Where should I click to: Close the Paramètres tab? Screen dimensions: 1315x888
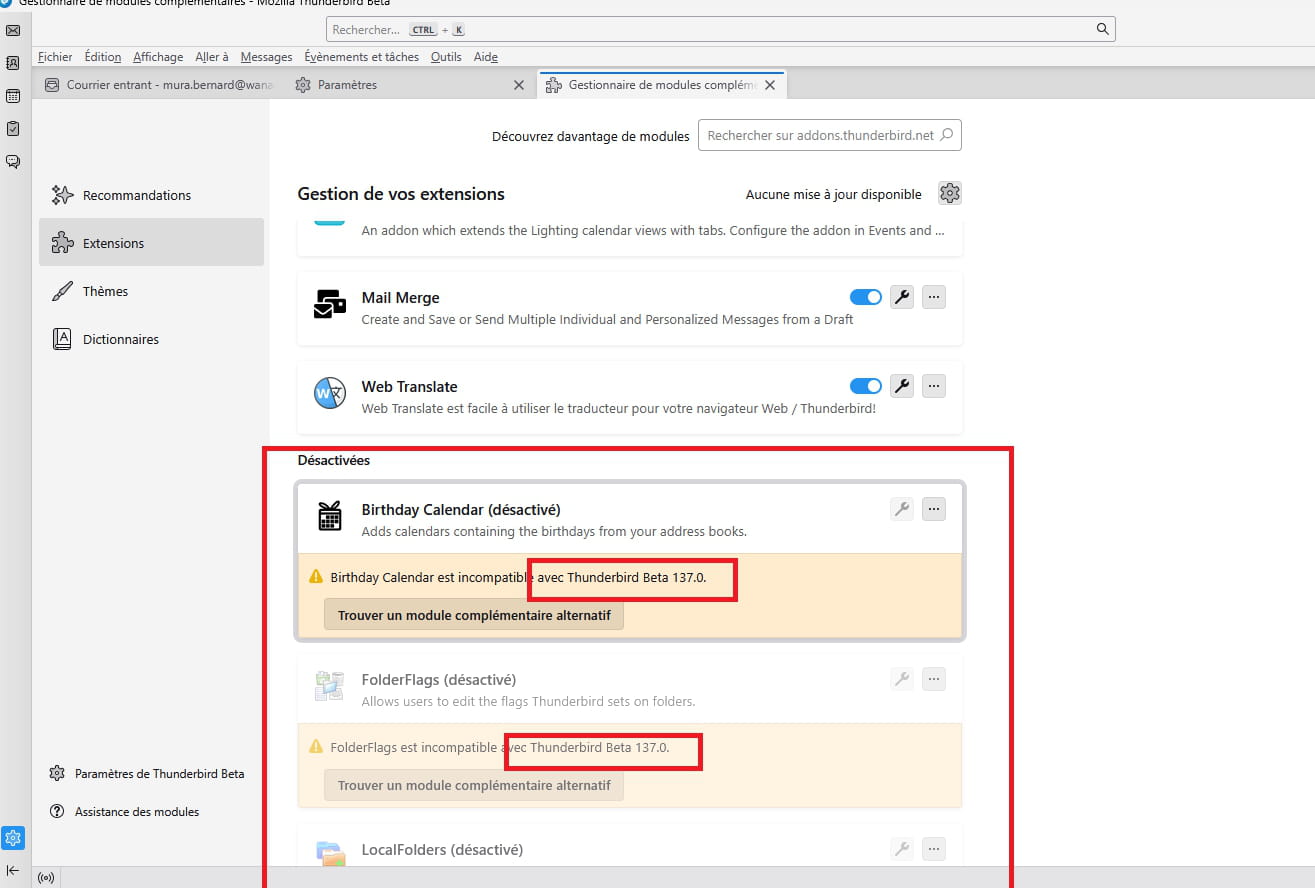[x=518, y=85]
